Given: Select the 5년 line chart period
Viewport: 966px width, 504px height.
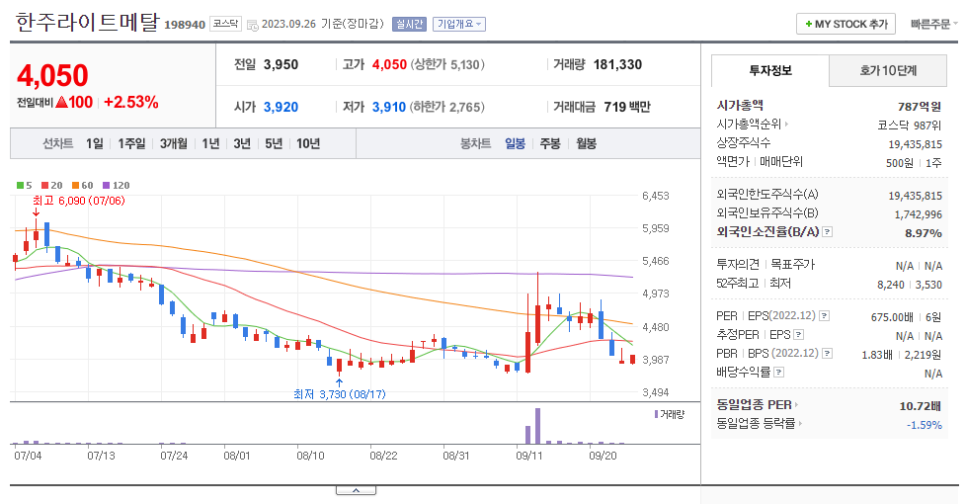Looking at the screenshot, I should pyautogui.click(x=274, y=144).
